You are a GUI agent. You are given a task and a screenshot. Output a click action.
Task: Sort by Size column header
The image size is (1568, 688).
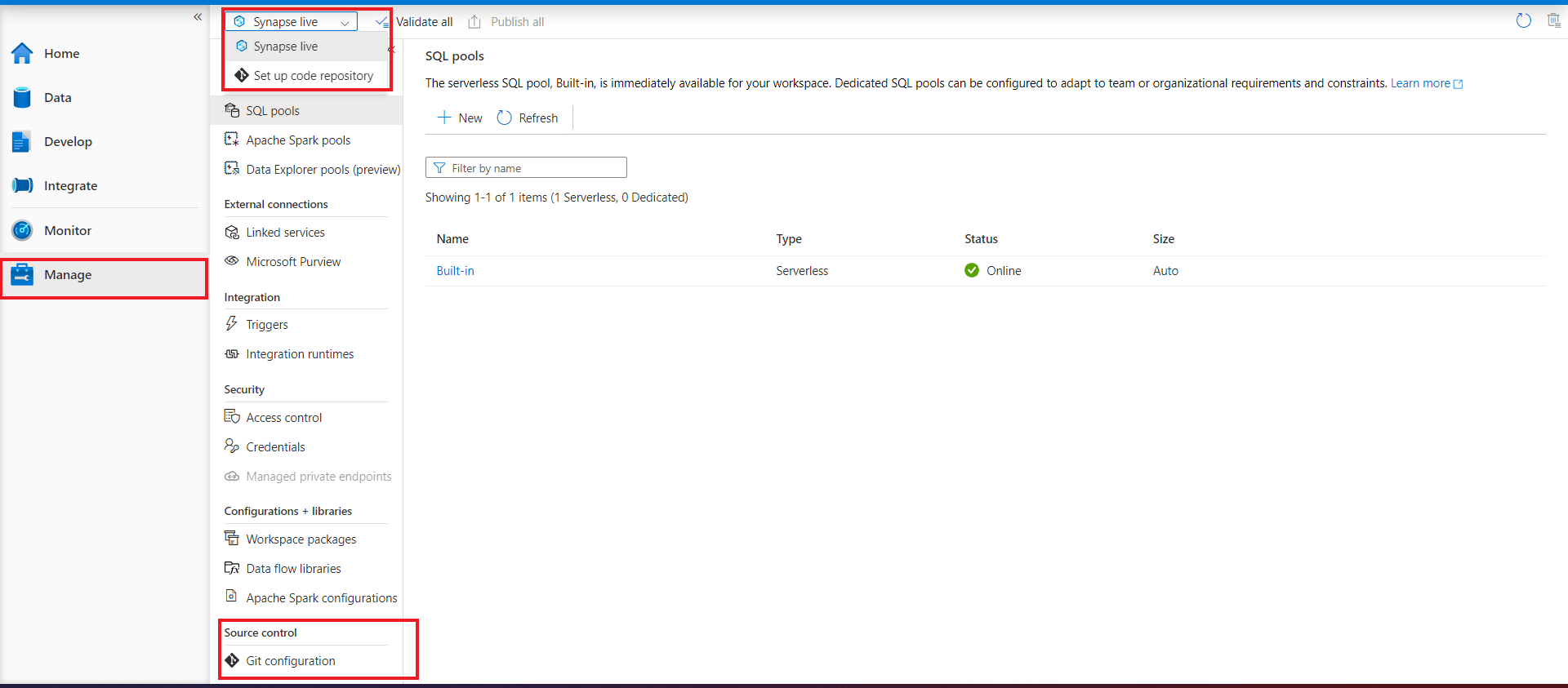tap(1164, 239)
